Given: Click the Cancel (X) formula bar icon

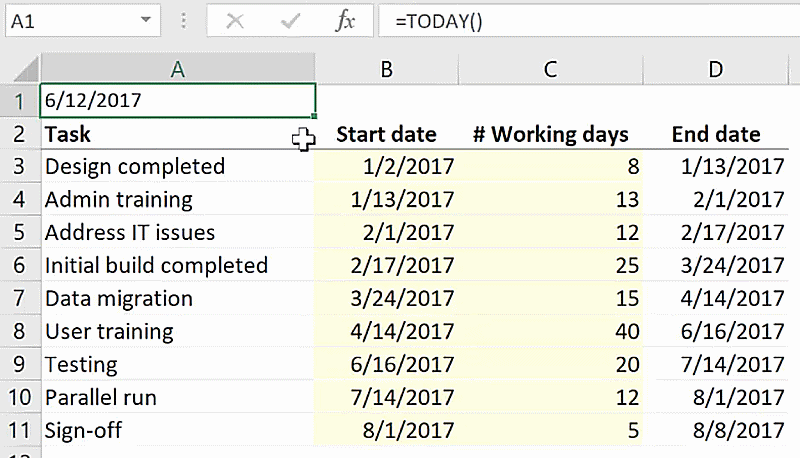Looking at the screenshot, I should click(x=236, y=21).
